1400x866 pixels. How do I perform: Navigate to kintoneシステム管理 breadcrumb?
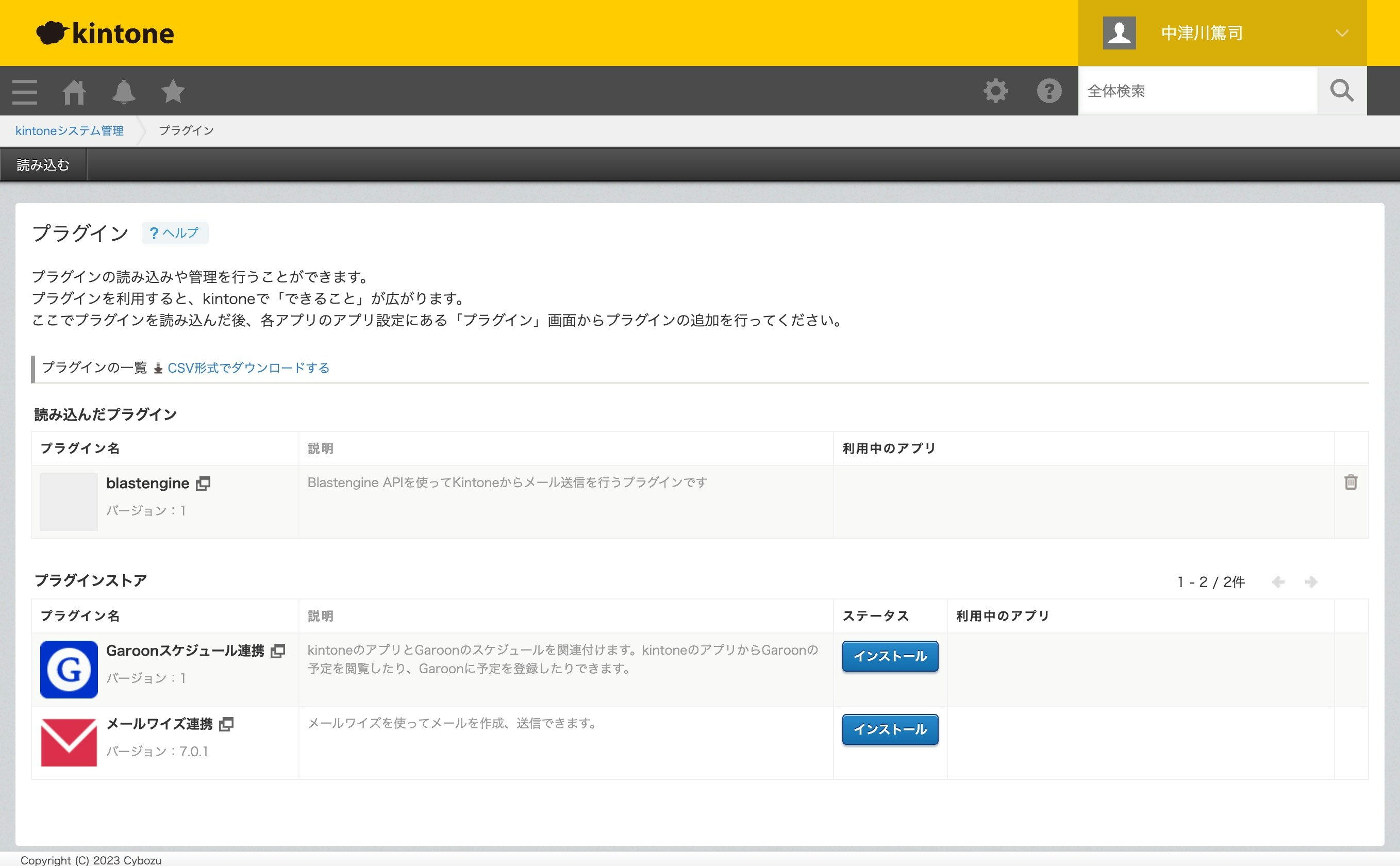[x=69, y=130]
